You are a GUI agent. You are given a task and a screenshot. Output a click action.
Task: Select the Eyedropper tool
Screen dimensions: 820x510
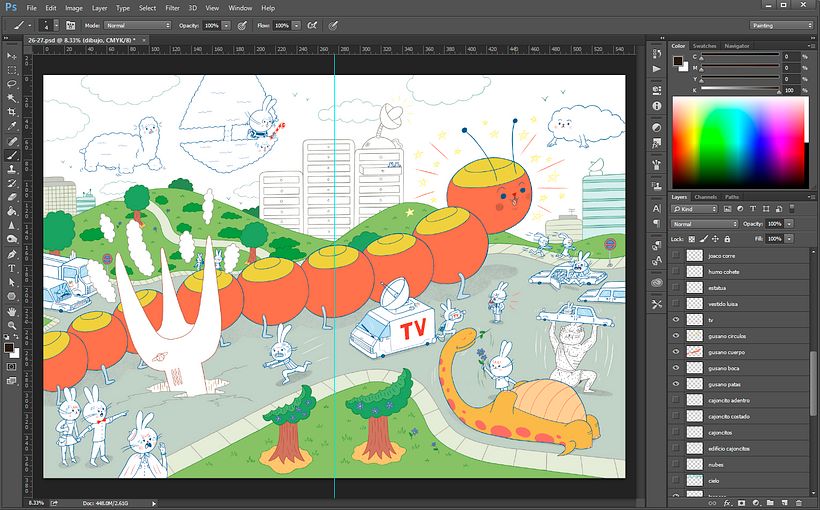(12, 127)
